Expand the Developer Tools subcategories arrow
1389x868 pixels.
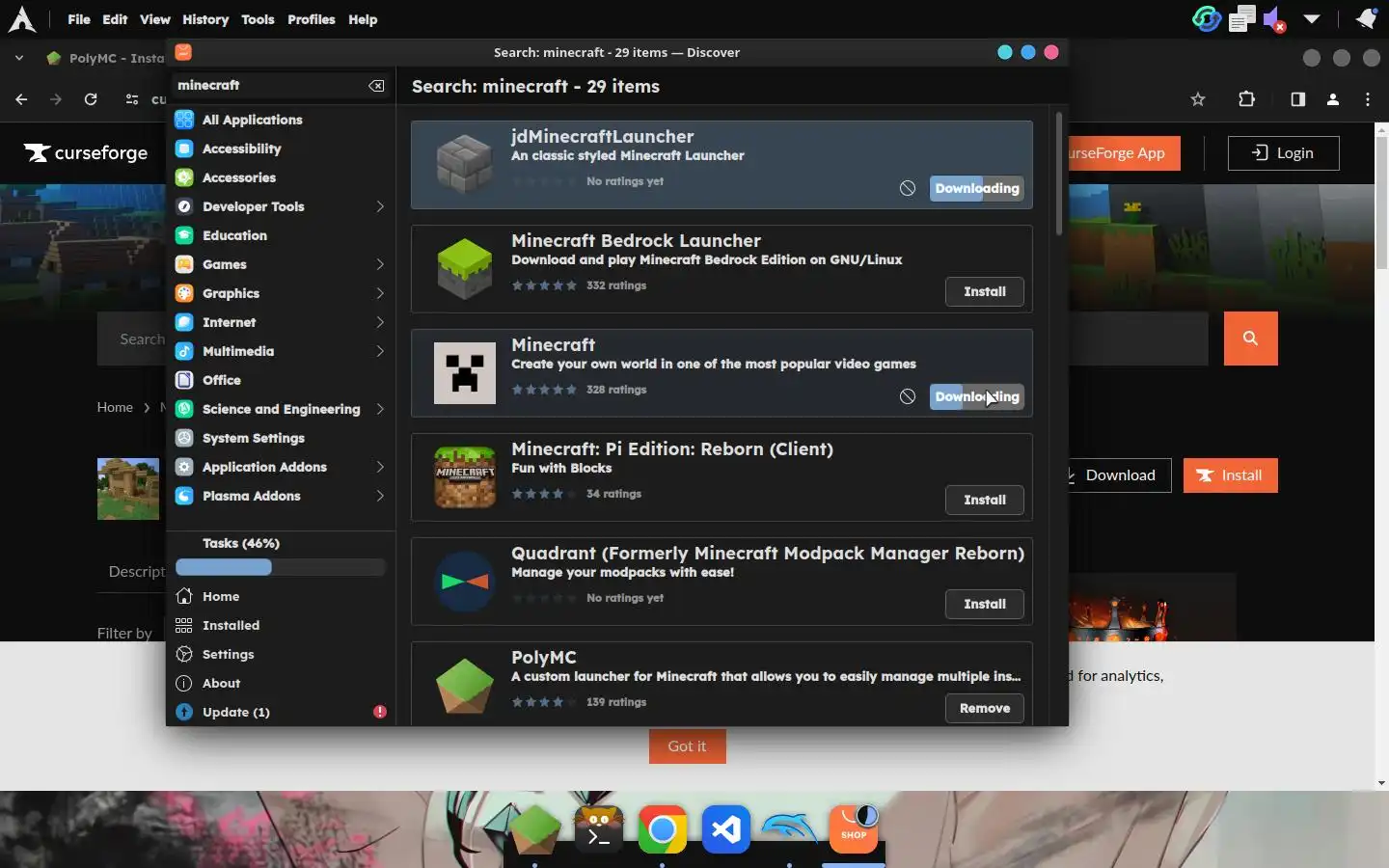point(380,206)
